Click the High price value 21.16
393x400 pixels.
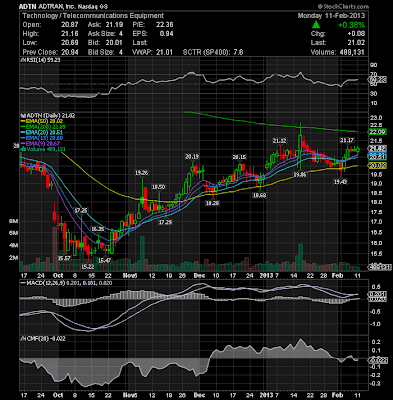coord(70,34)
